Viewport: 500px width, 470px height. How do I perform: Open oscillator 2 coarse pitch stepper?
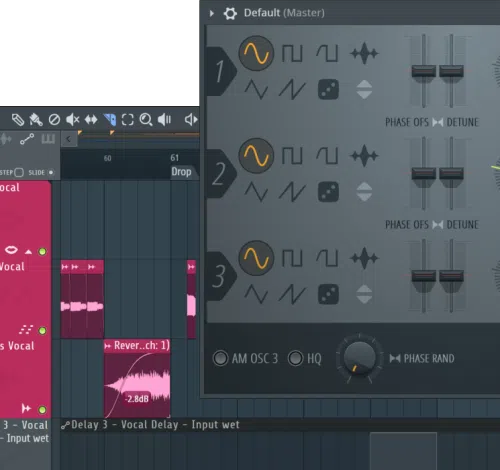(x=364, y=192)
